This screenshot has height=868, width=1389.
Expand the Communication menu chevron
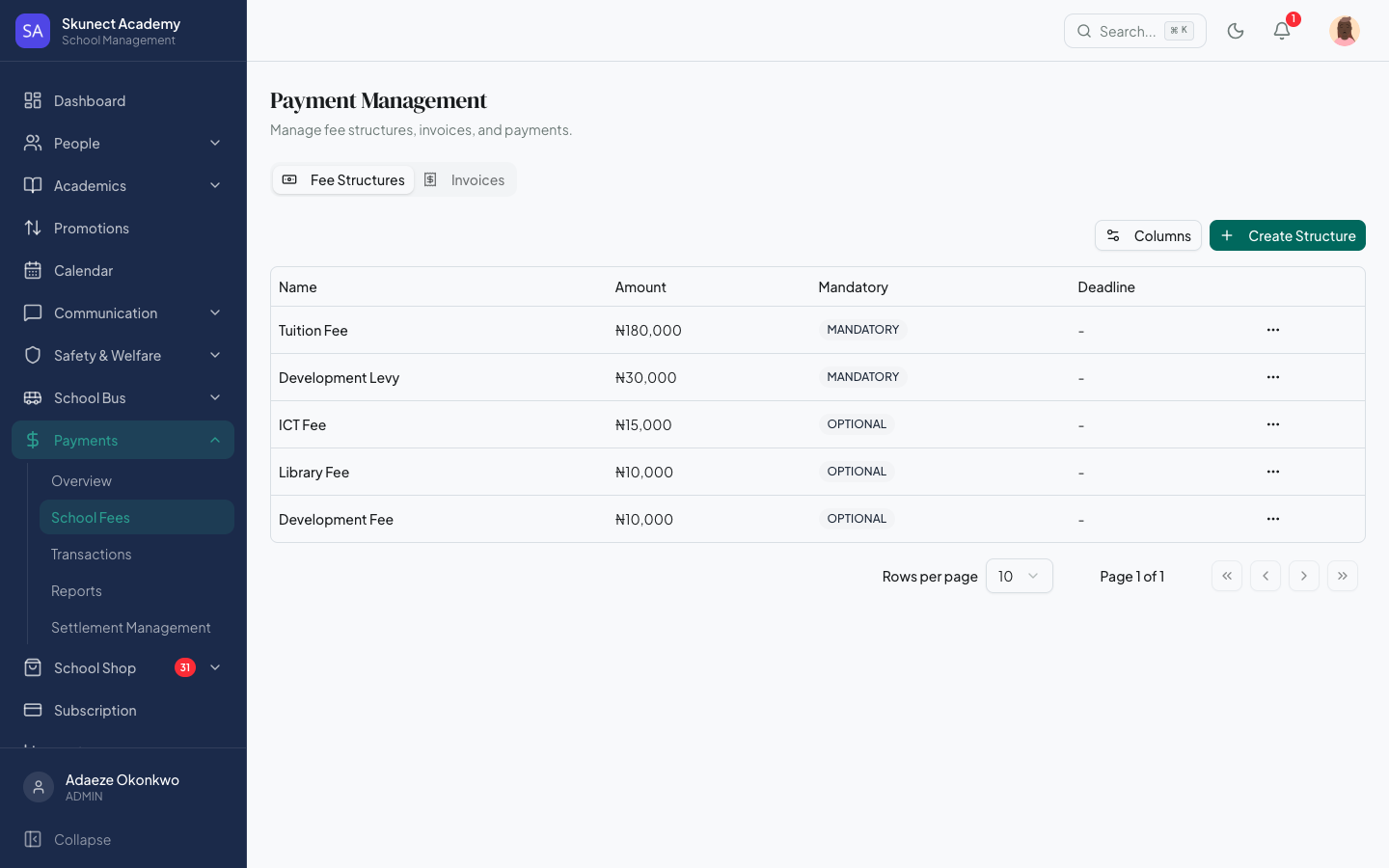point(215,312)
